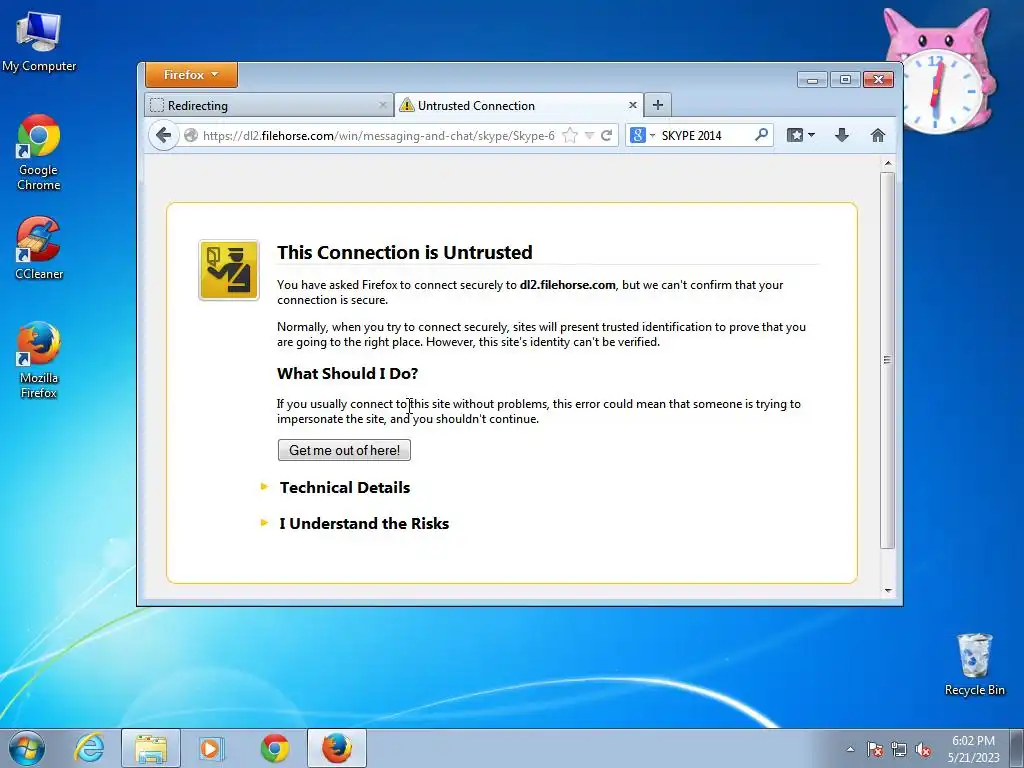The width and height of the screenshot is (1024, 768).
Task: Close the Redirecting tab
Action: point(383,105)
